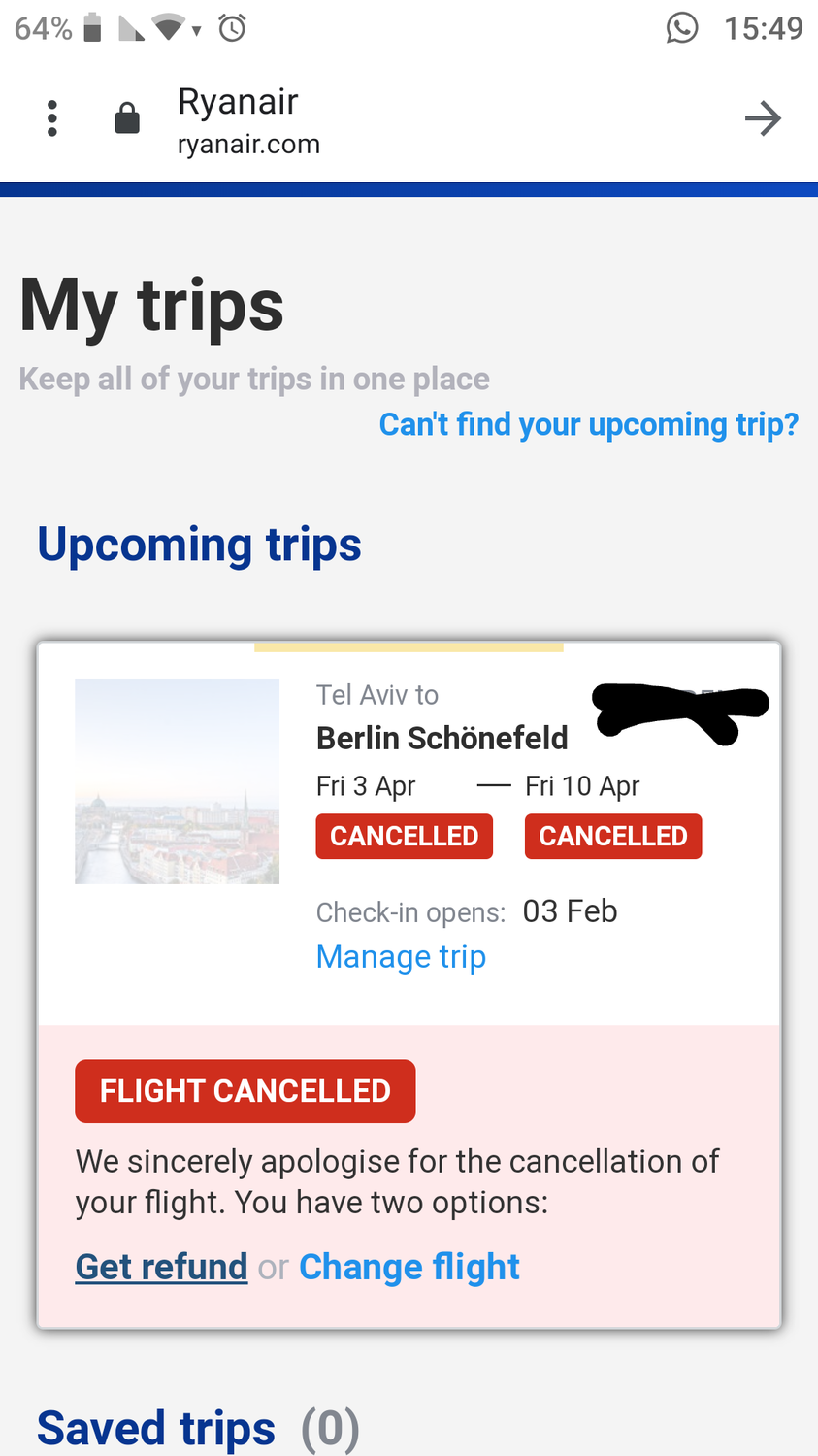Open "Can't find your upcoming trip?" link

pos(589,424)
